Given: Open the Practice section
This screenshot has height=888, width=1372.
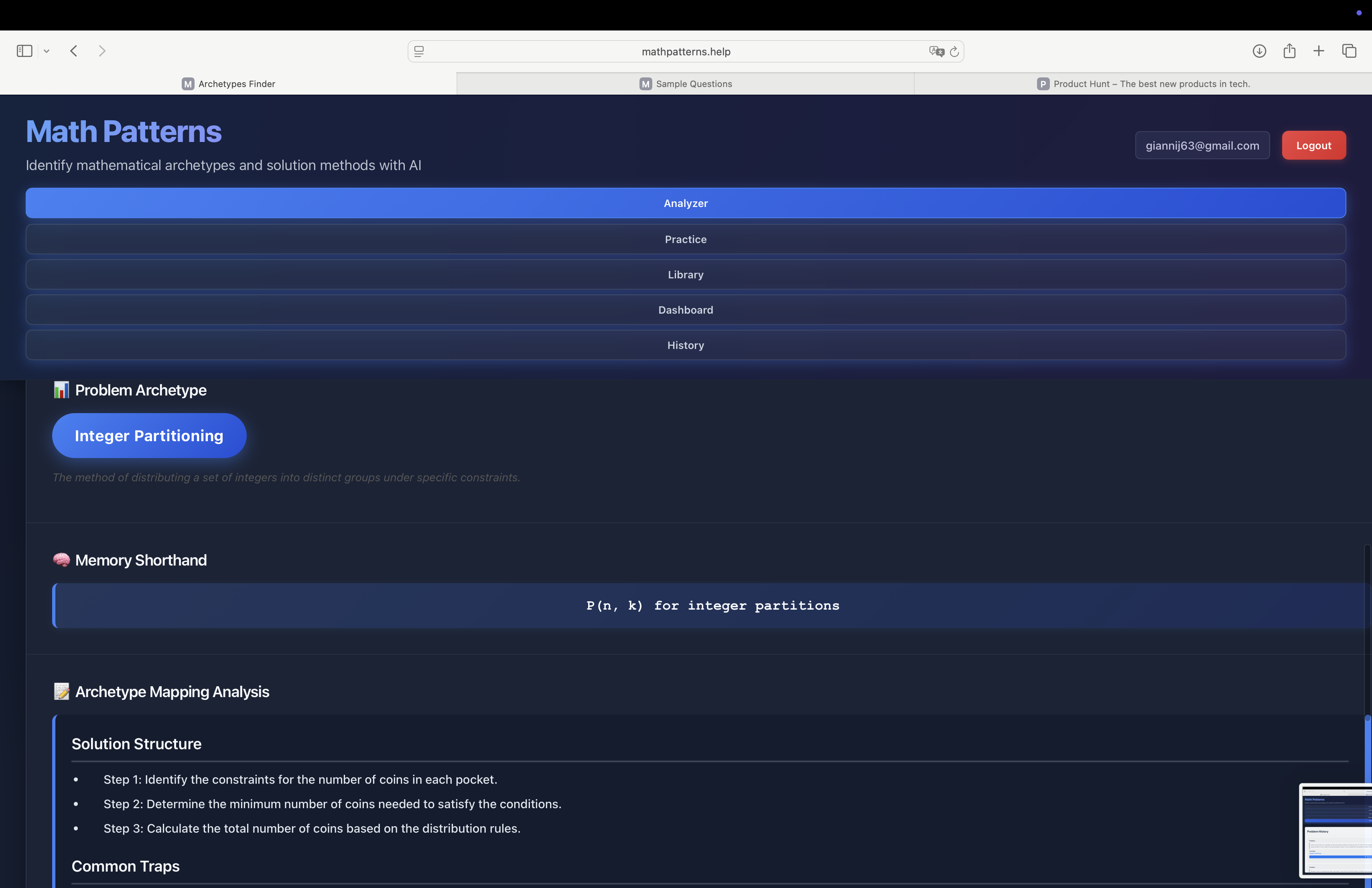Looking at the screenshot, I should 686,239.
